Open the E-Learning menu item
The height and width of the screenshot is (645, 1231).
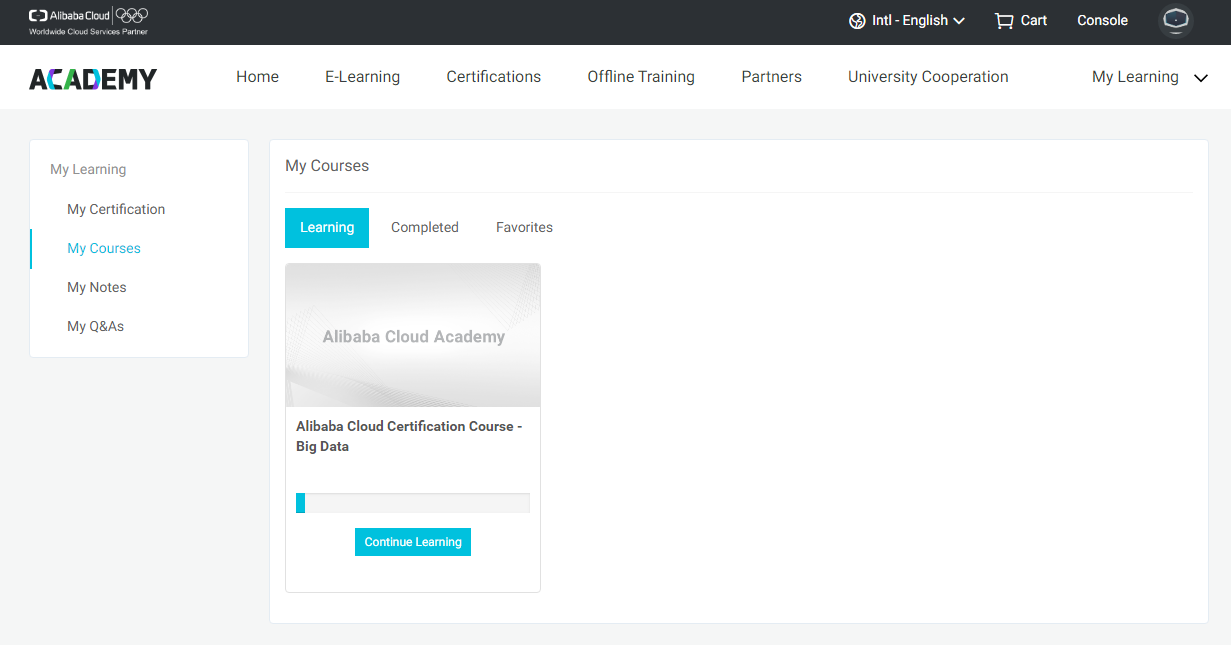pyautogui.click(x=362, y=77)
